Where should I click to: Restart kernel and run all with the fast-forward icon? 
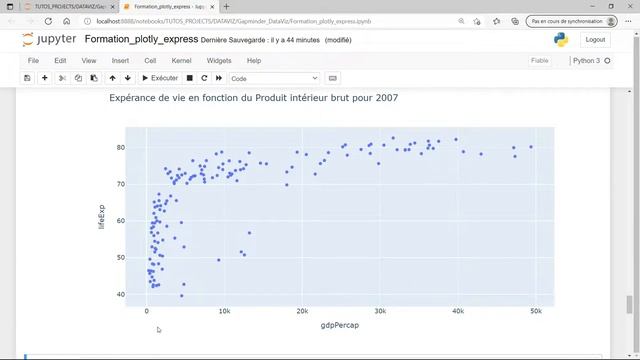tap(219, 78)
